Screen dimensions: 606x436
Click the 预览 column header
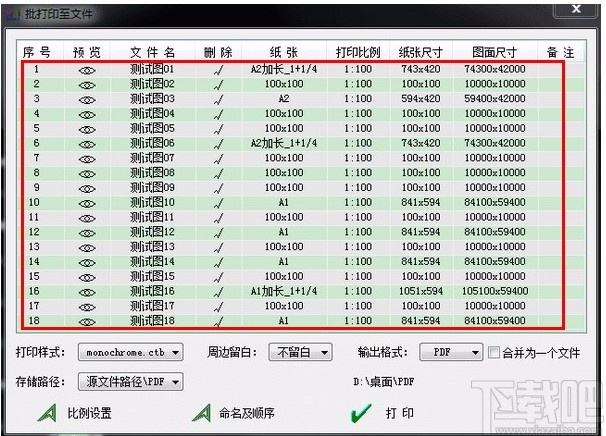point(87,52)
